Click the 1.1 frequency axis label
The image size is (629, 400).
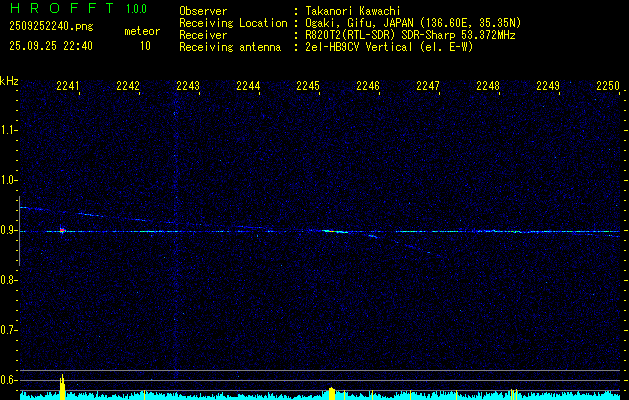tap(9, 130)
